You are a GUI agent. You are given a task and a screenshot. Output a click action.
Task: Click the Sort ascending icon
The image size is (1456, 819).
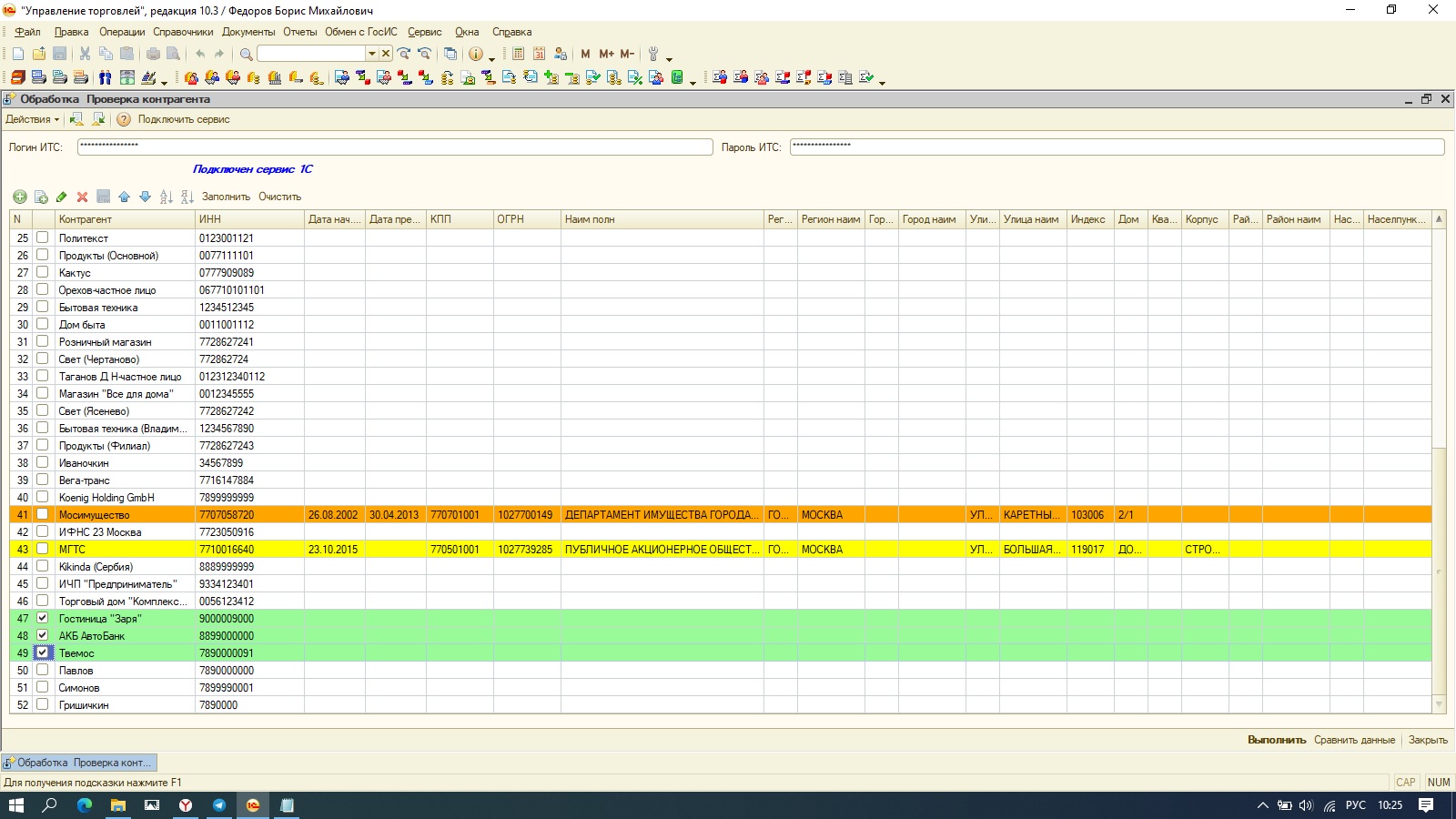tap(166, 197)
